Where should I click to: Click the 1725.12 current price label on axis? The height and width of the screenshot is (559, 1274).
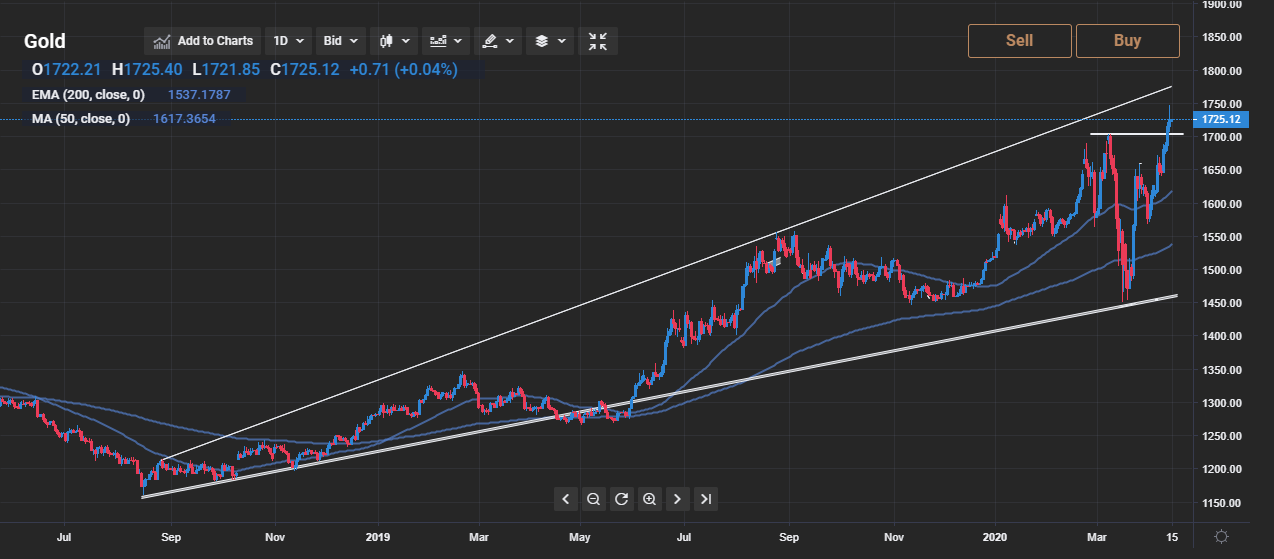tap(1220, 119)
